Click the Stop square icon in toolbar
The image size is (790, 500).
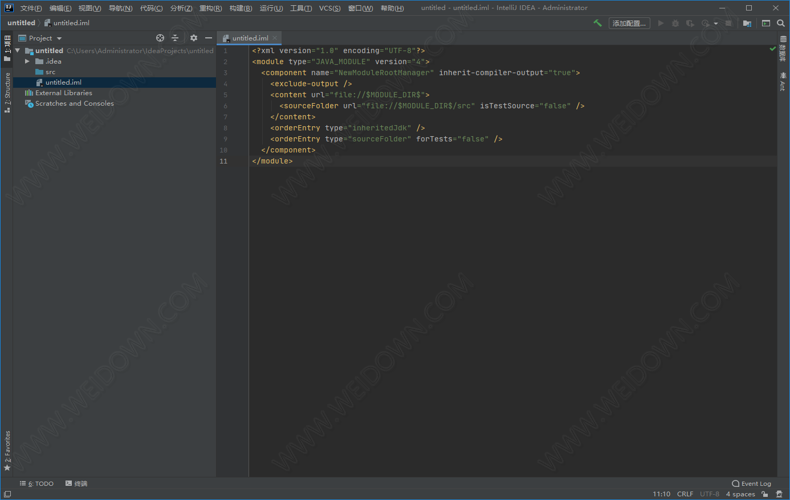pyautogui.click(x=728, y=23)
